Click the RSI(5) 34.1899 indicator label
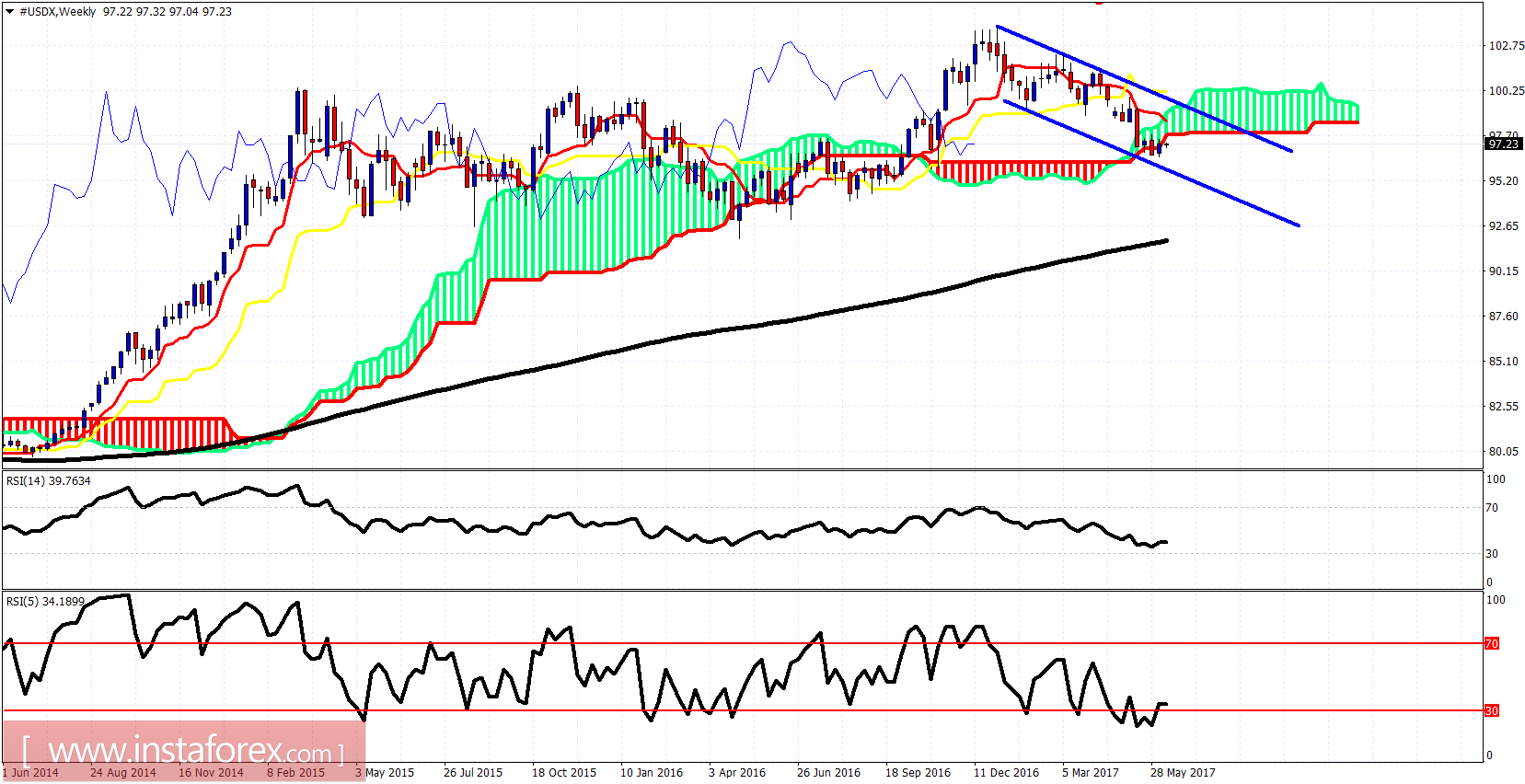Screen dimensions: 1525x784 (45, 602)
